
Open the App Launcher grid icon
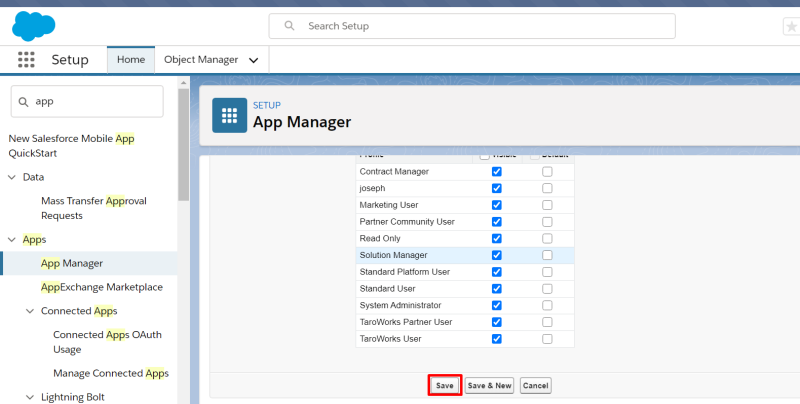coord(26,60)
